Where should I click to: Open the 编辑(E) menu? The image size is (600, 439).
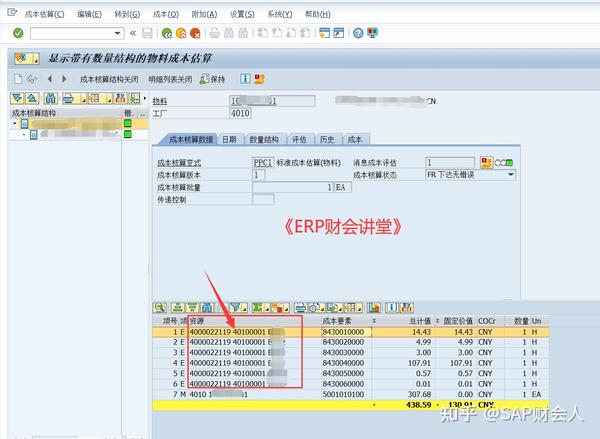coord(89,14)
